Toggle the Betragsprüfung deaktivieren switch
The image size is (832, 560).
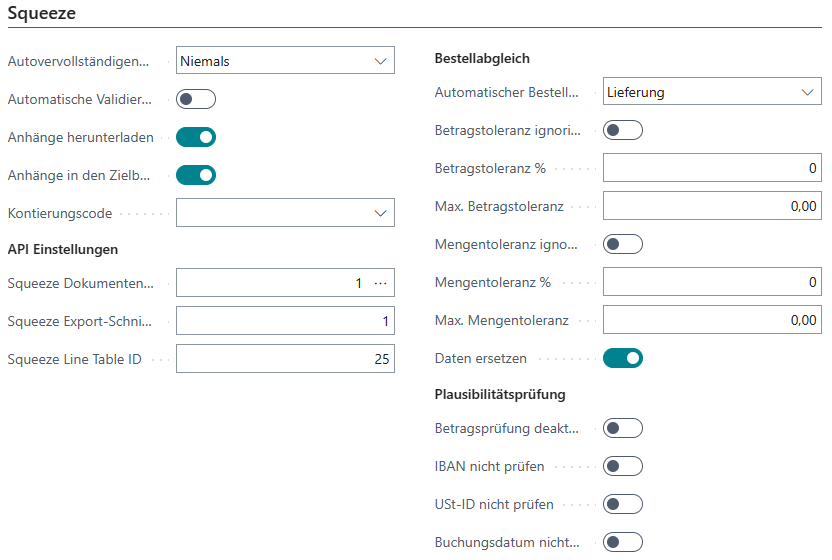(623, 428)
